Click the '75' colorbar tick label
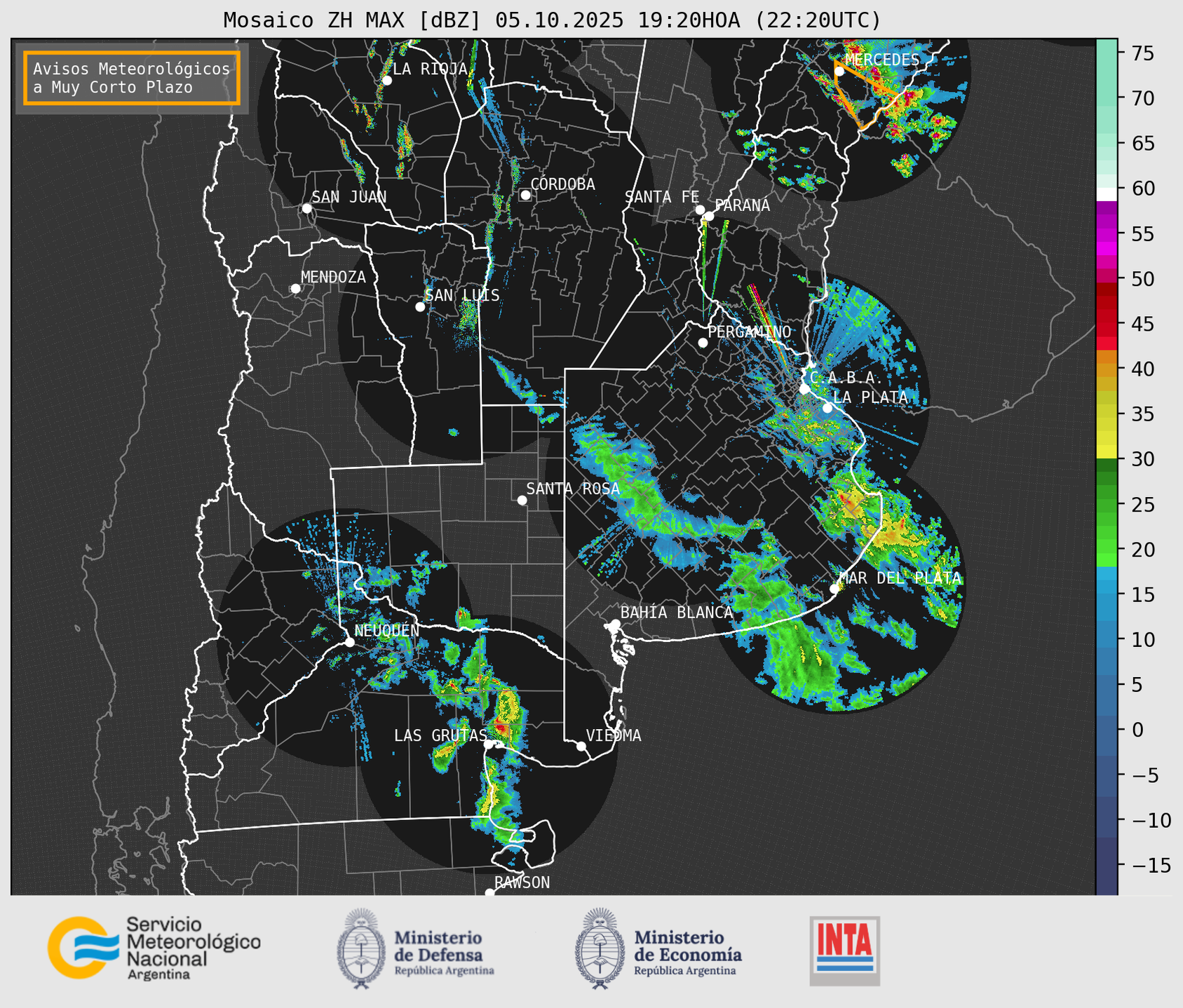Viewport: 1183px width, 1008px height. click(x=1143, y=53)
